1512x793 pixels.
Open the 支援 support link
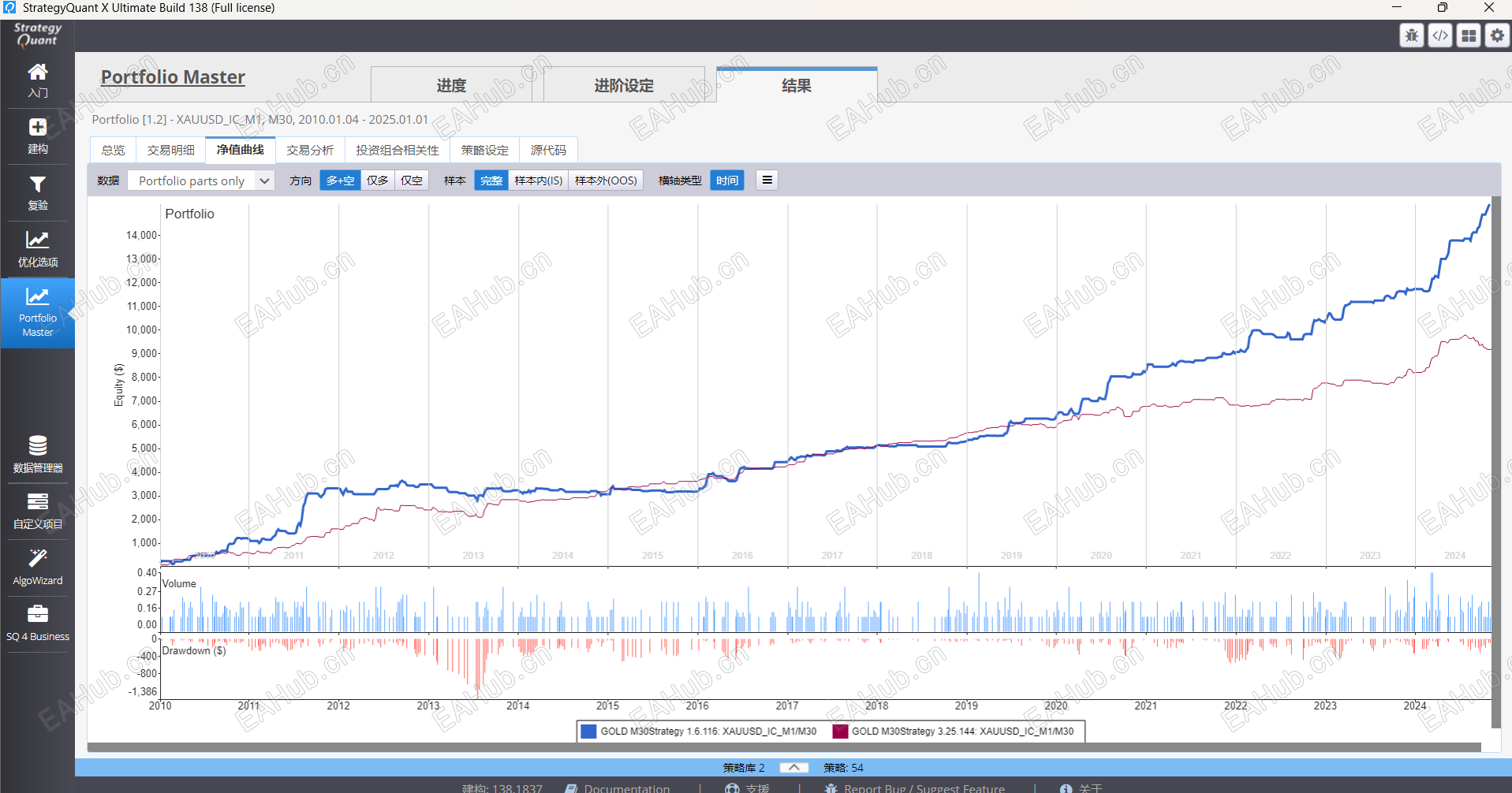pos(749,788)
